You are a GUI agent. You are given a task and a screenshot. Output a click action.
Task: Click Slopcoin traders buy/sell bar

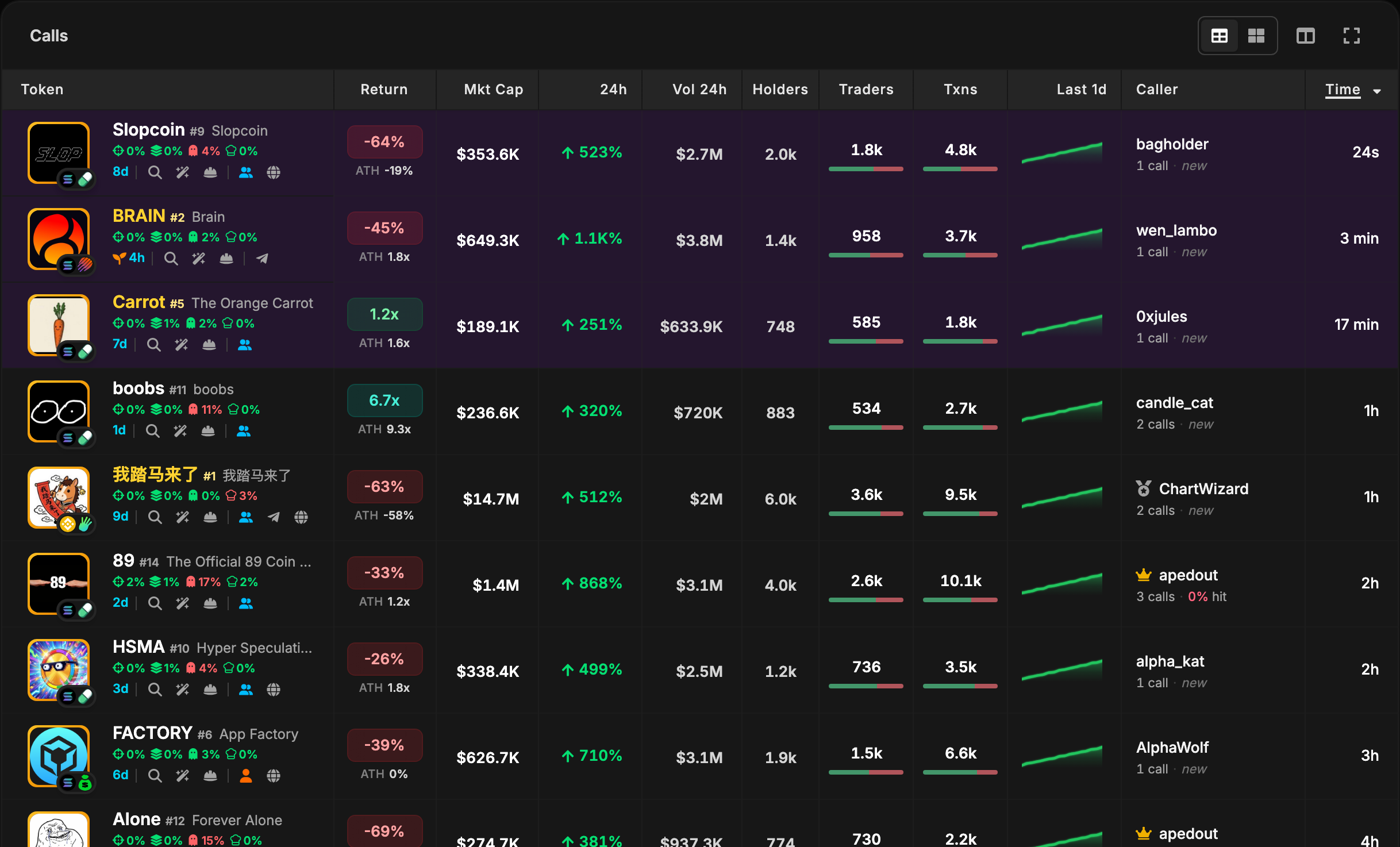(x=866, y=169)
